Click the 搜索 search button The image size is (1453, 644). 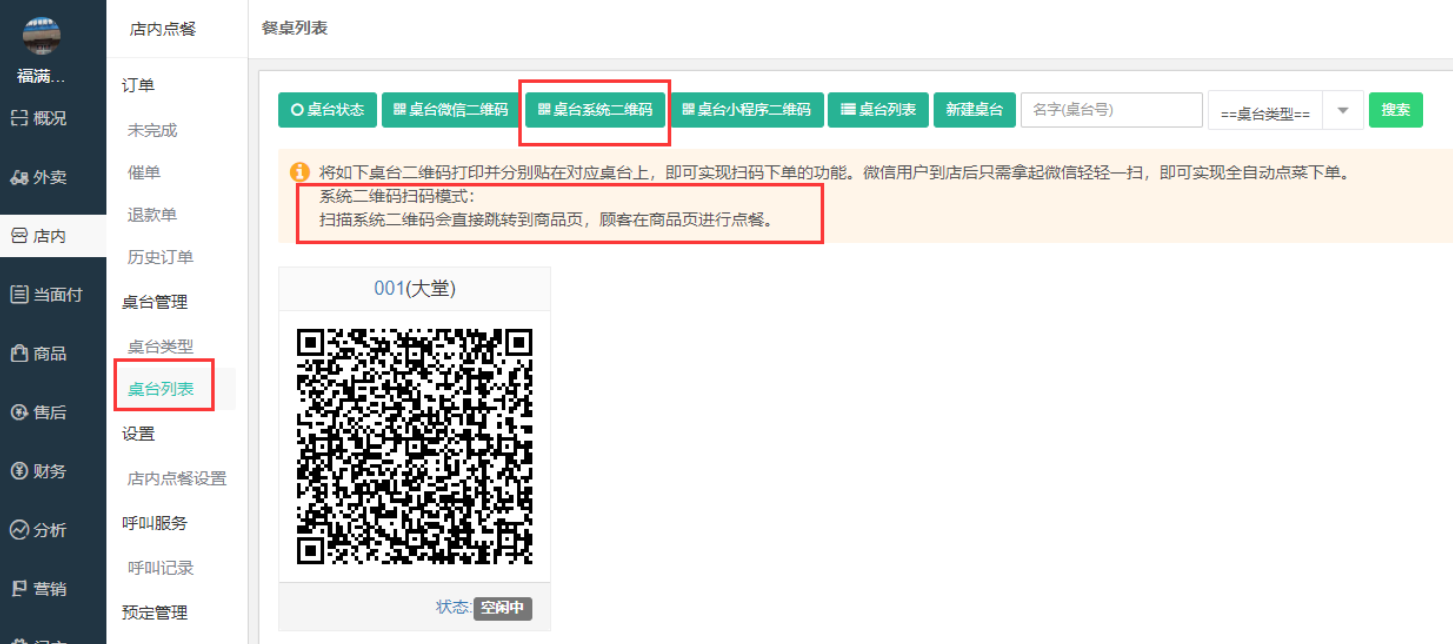(x=1395, y=110)
